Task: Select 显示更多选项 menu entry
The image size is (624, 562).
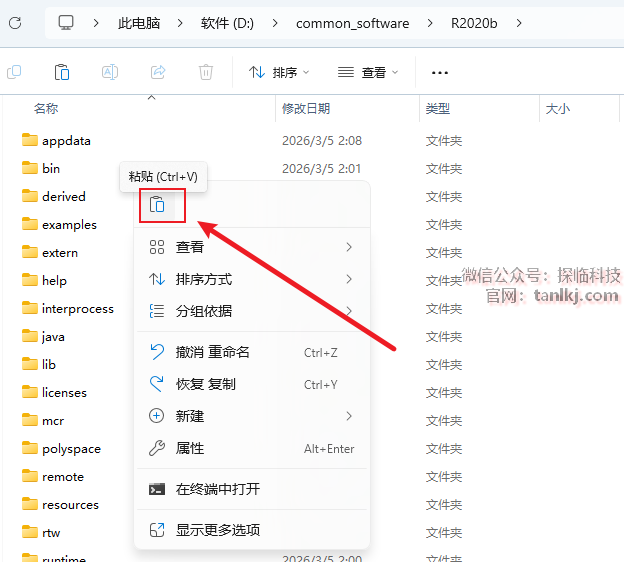Action: click(252, 530)
